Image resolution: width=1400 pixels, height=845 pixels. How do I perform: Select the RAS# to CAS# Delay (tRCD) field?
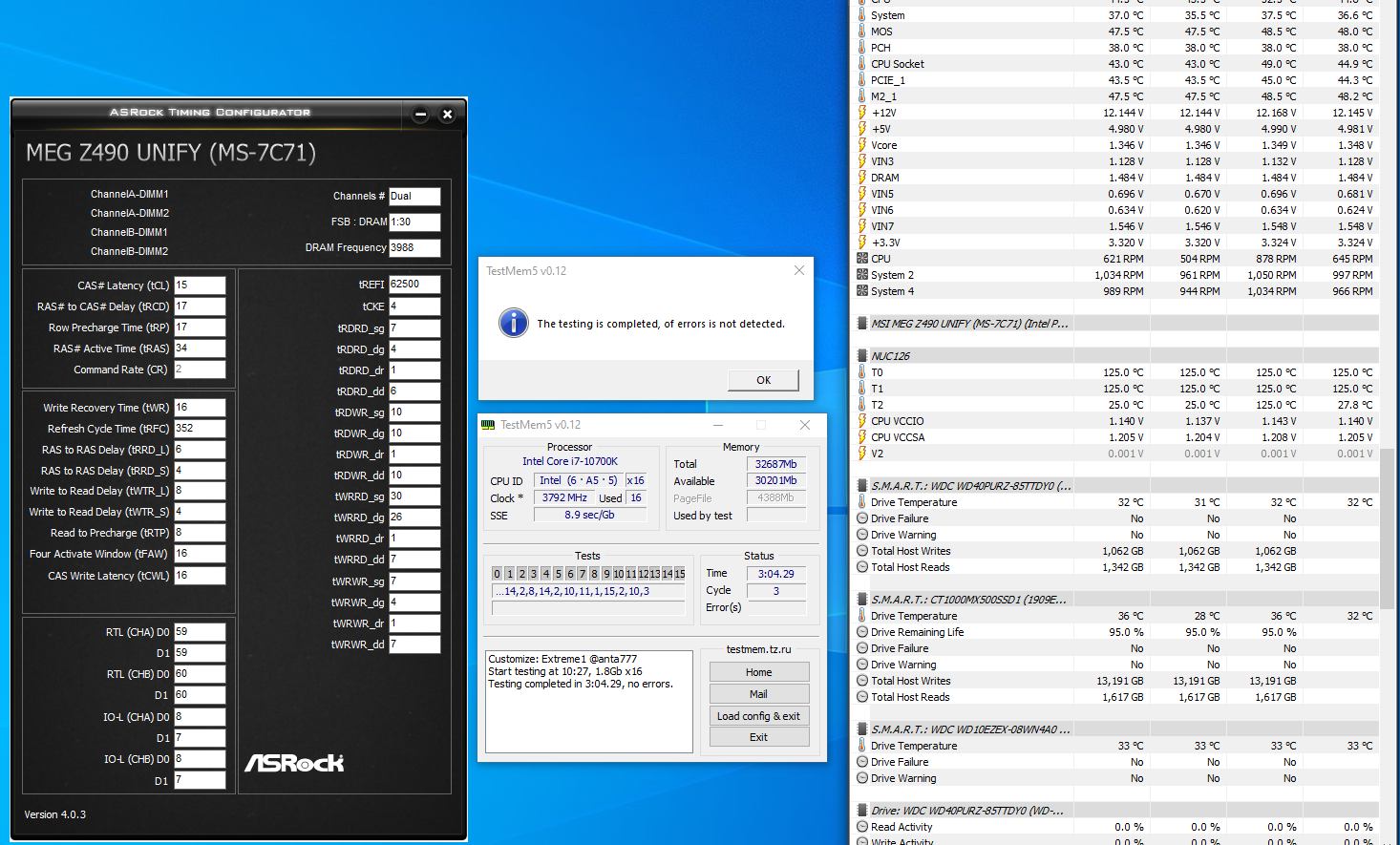click(x=200, y=306)
